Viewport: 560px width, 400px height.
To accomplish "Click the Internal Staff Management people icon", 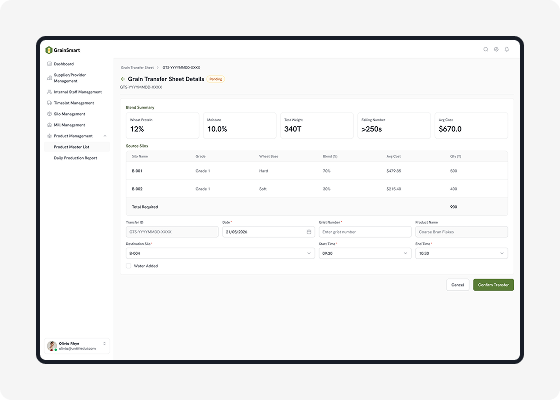I will [49, 92].
